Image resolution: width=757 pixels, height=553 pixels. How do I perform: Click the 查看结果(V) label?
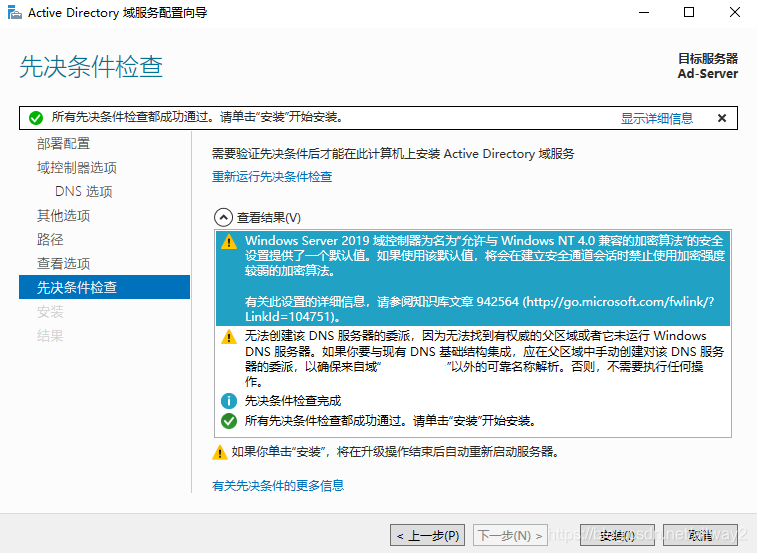click(268, 218)
